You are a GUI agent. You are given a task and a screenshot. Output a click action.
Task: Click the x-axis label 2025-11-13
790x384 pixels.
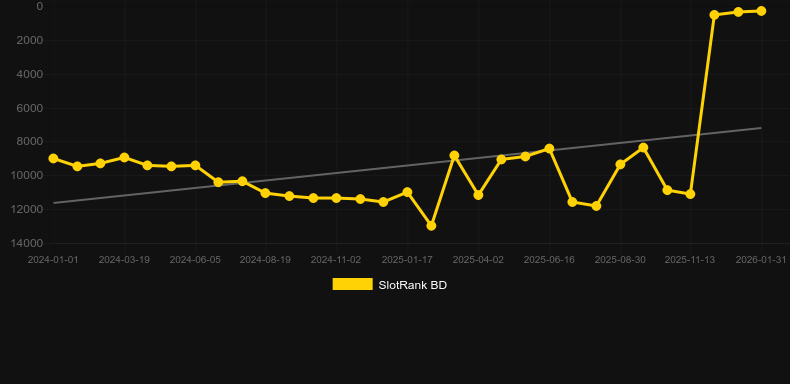point(690,260)
